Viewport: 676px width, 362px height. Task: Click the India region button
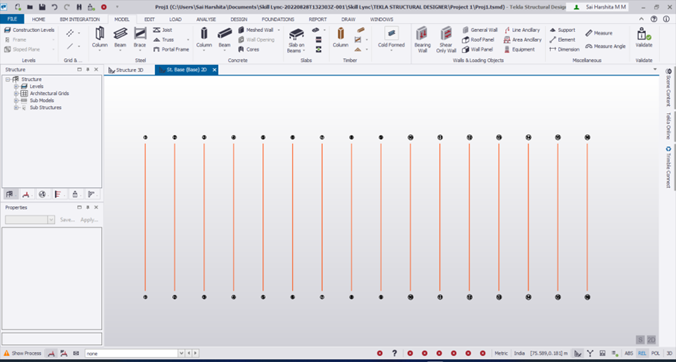click(x=520, y=353)
